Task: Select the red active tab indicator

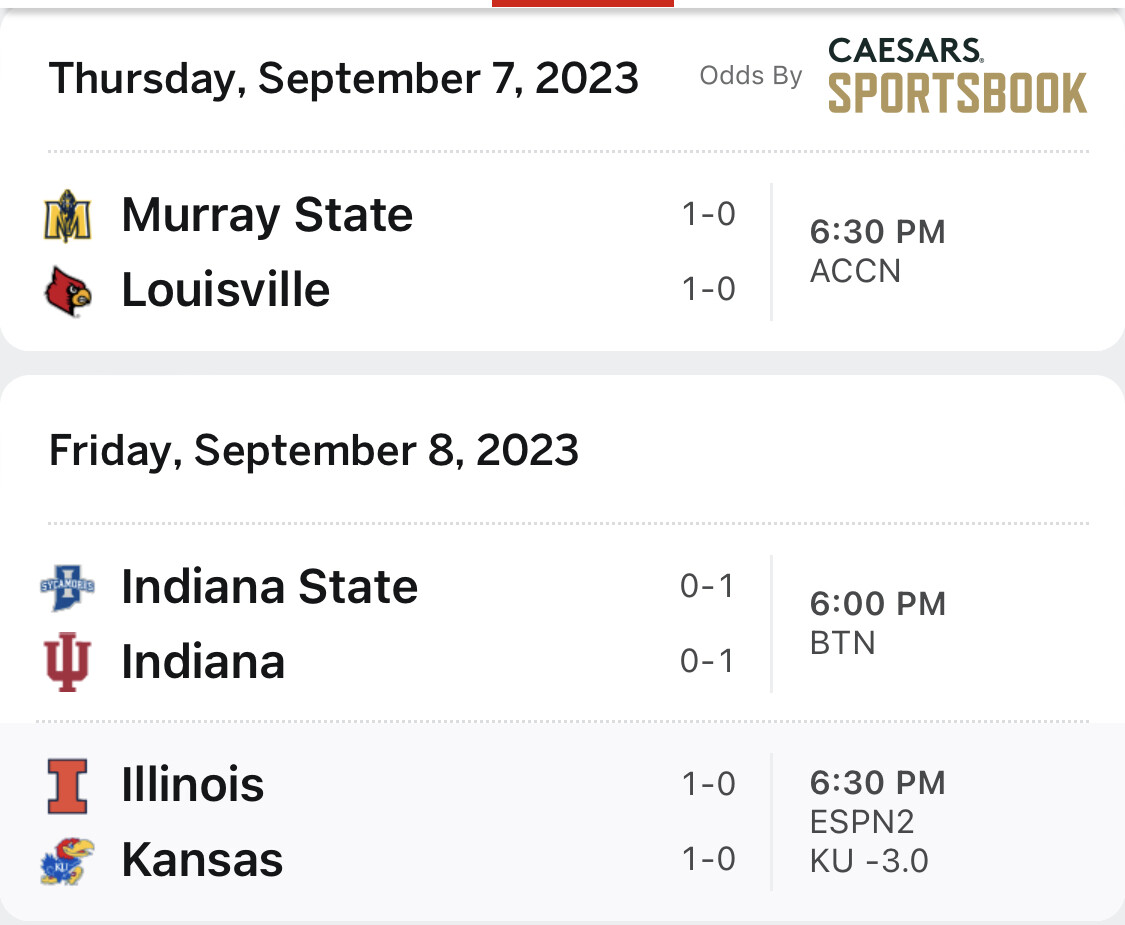Action: click(x=583, y=4)
